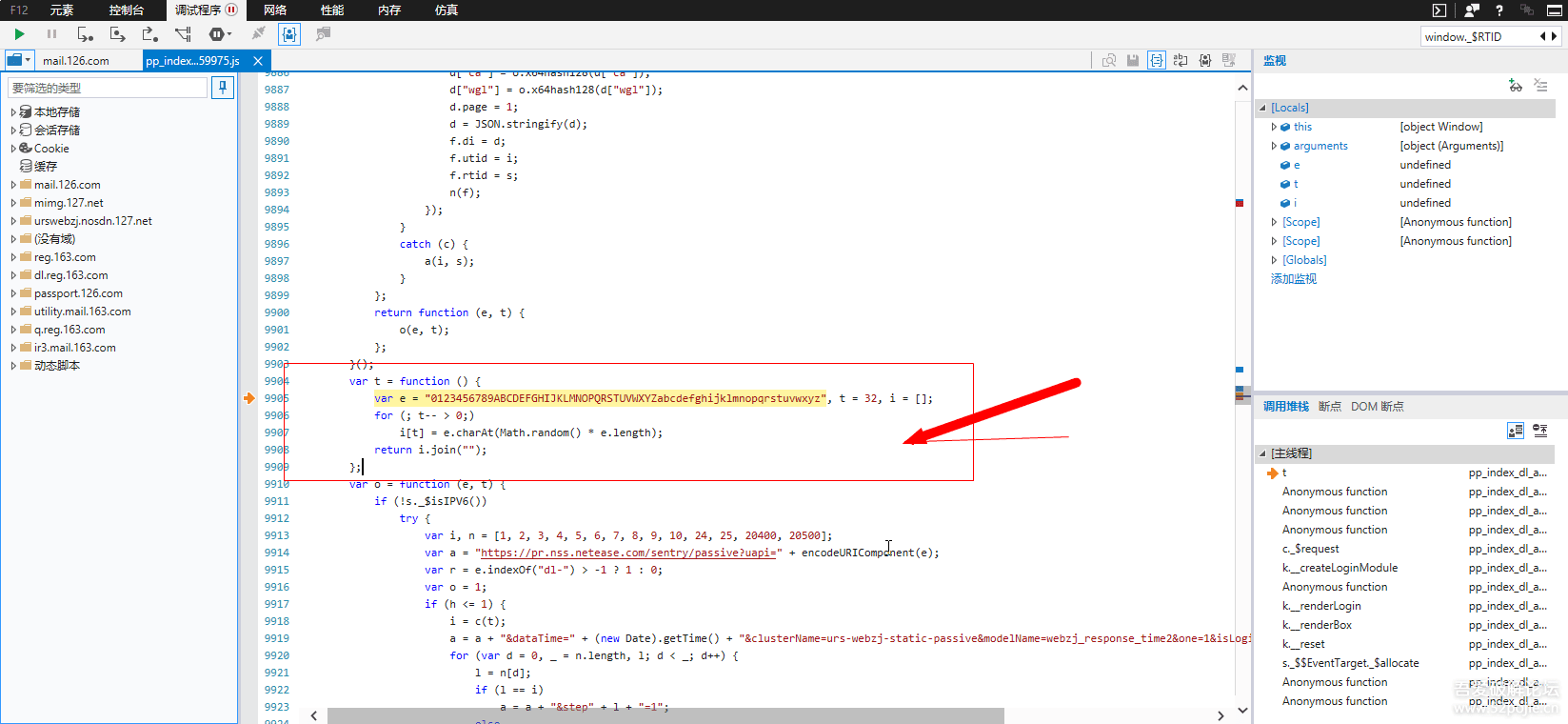Viewport: 1568px width, 724px height.
Task: Expand the arguments watch variable
Action: [1274, 146]
